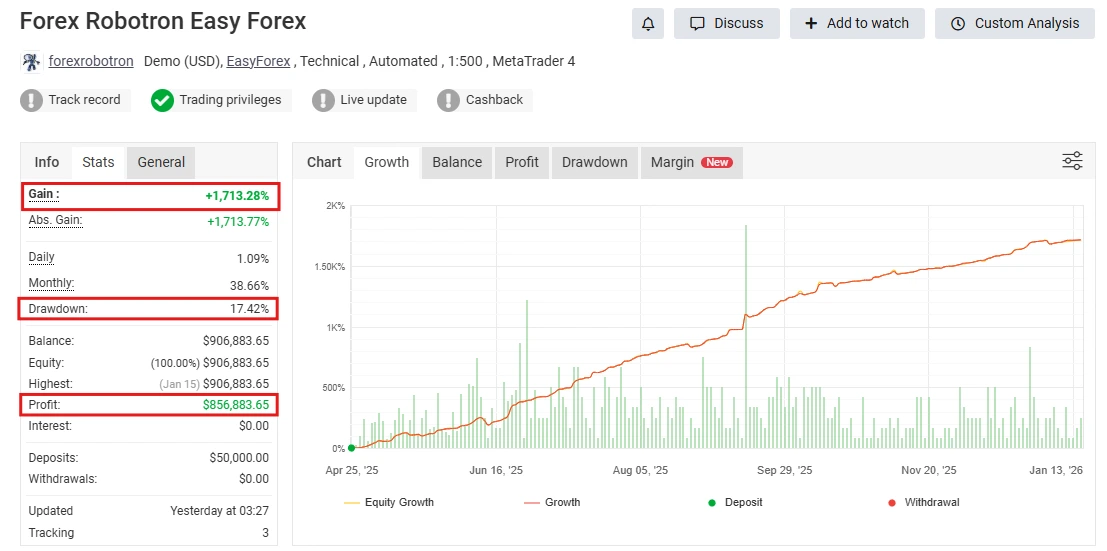The width and height of the screenshot is (1107, 551).
Task: Open Custom Analysis
Action: click(x=1014, y=23)
